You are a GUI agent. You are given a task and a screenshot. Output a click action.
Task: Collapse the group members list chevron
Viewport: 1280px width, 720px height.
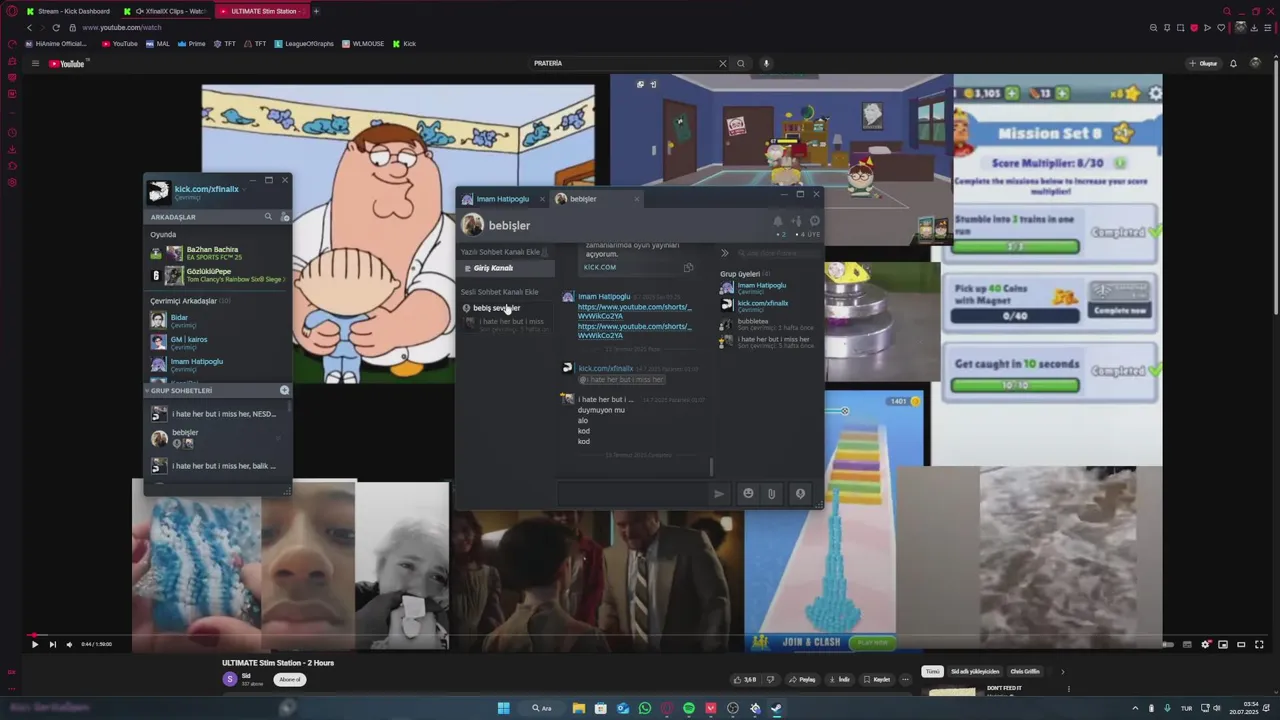(x=725, y=253)
